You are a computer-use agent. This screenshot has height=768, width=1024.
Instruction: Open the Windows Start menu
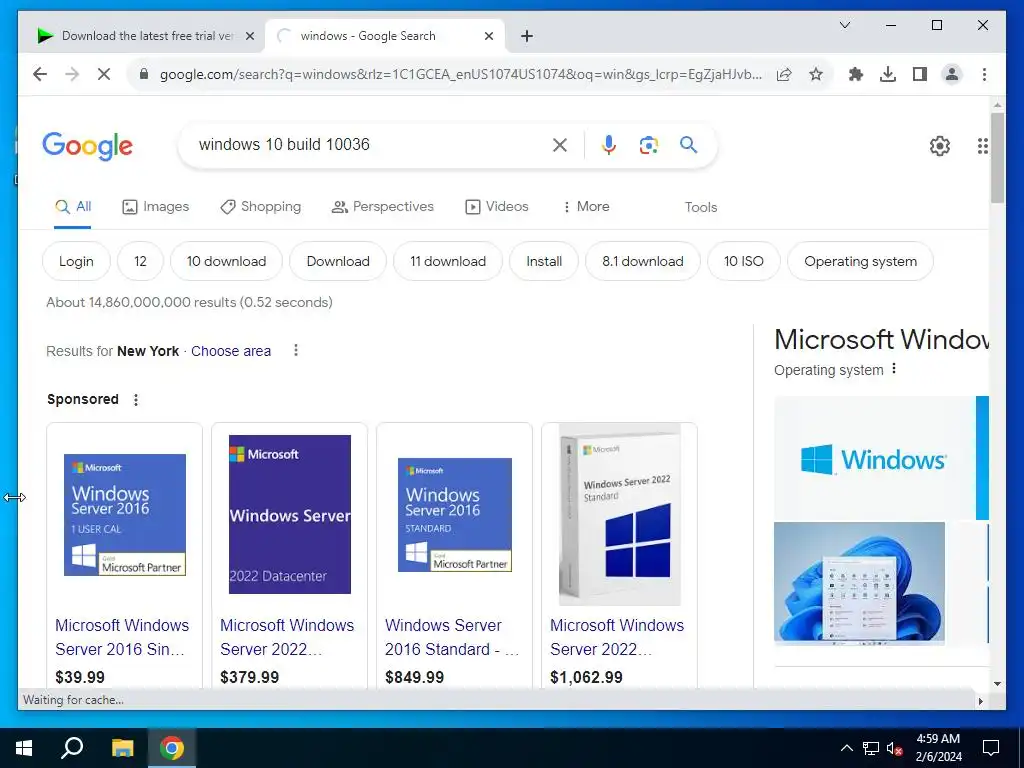24,748
